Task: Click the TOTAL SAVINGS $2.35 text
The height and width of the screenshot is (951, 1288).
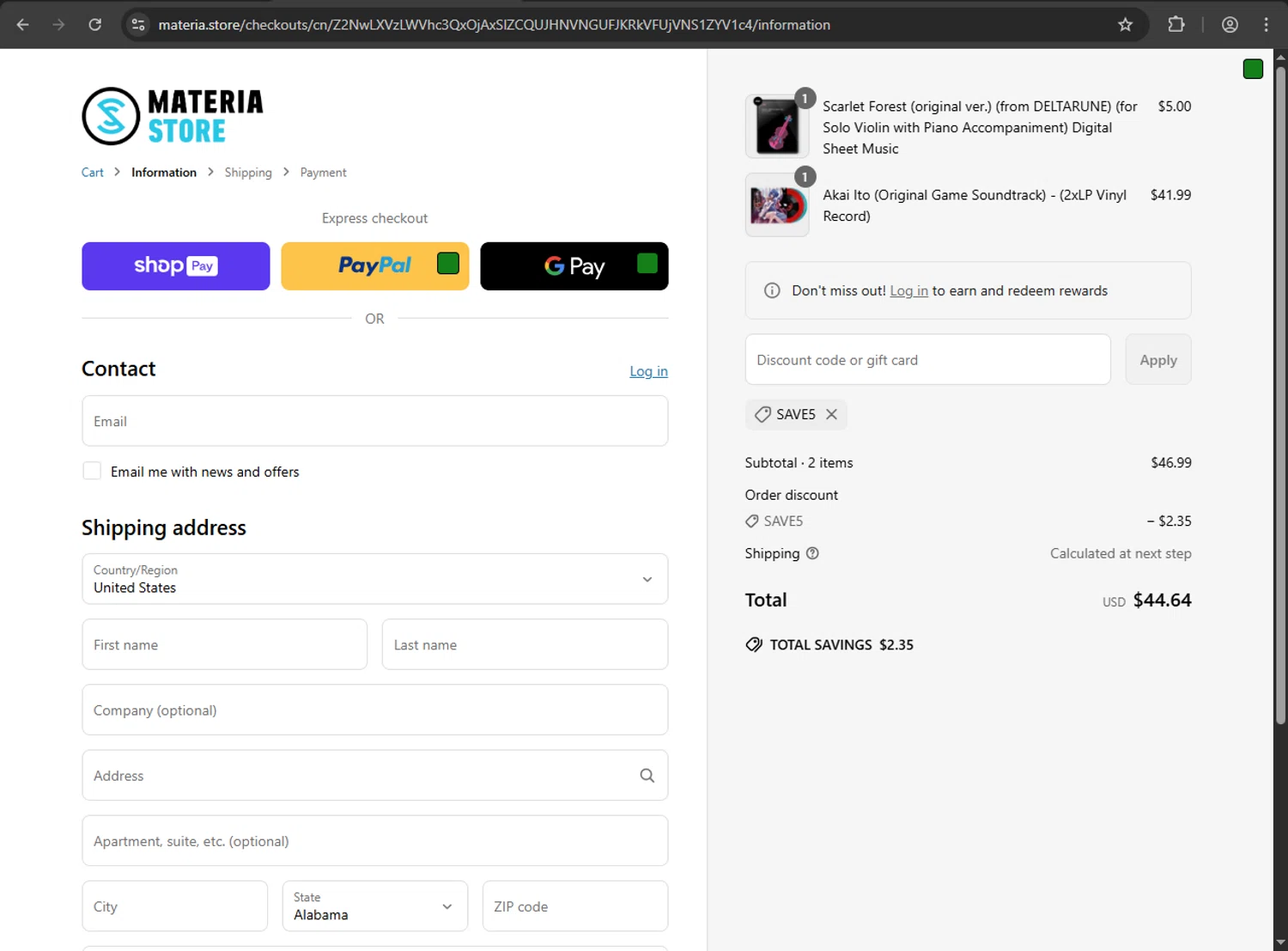Action: (841, 644)
